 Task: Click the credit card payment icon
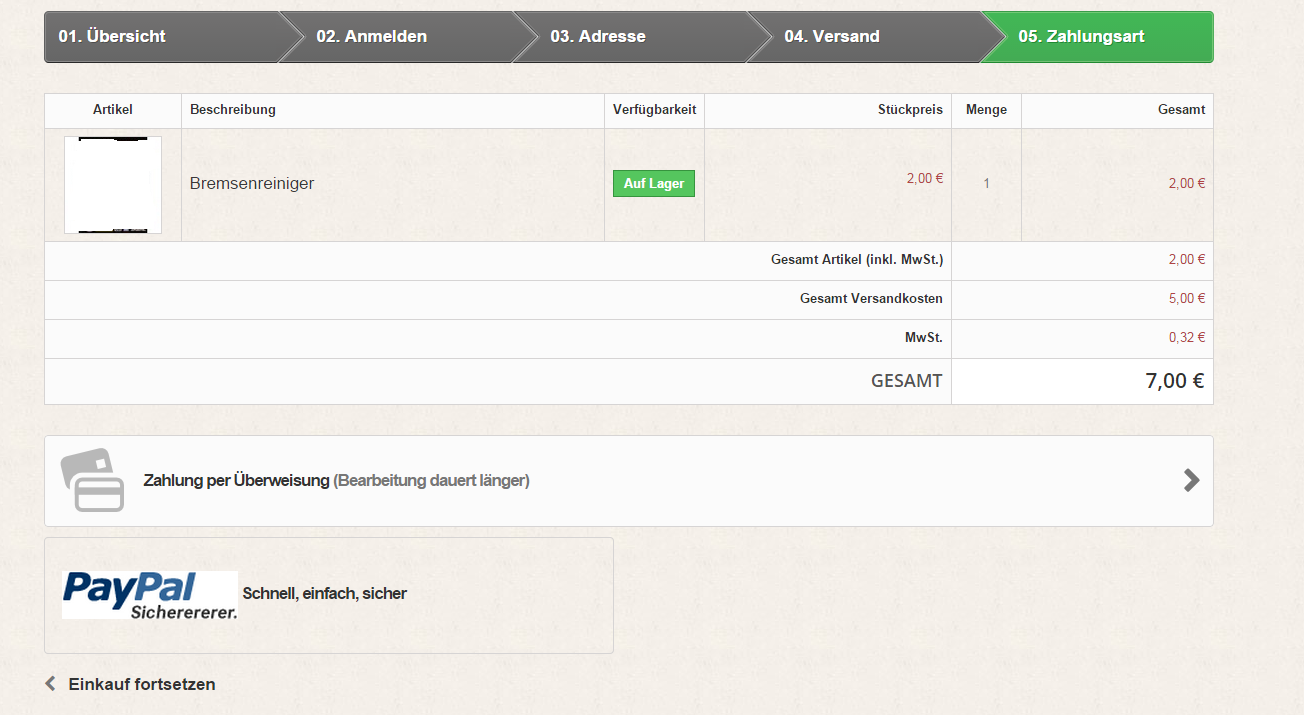pyautogui.click(x=93, y=480)
